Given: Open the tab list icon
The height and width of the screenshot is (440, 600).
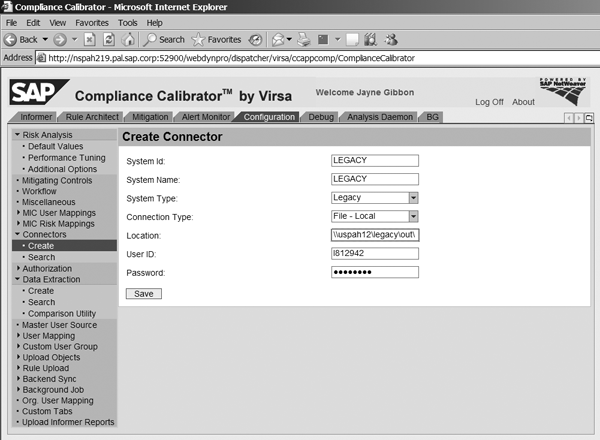Looking at the screenshot, I should (x=589, y=118).
